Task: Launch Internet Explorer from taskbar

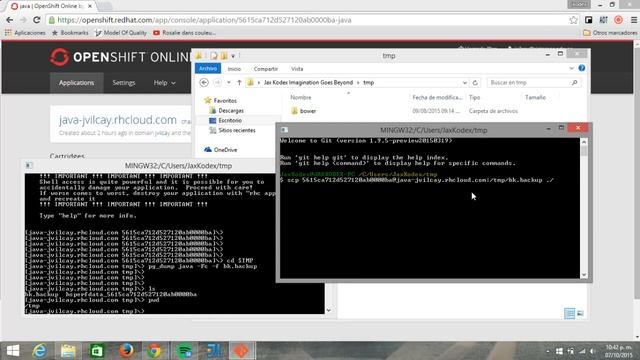Action: tap(40, 351)
